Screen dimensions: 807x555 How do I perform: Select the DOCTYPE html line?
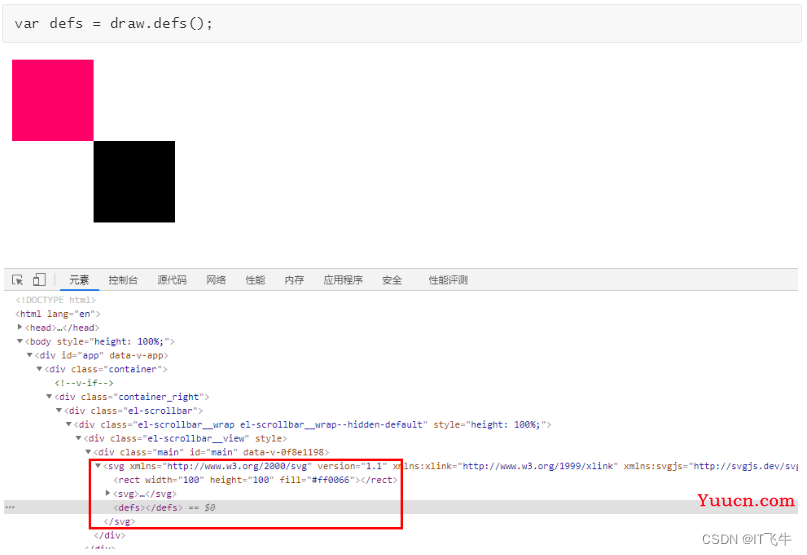tap(56, 300)
